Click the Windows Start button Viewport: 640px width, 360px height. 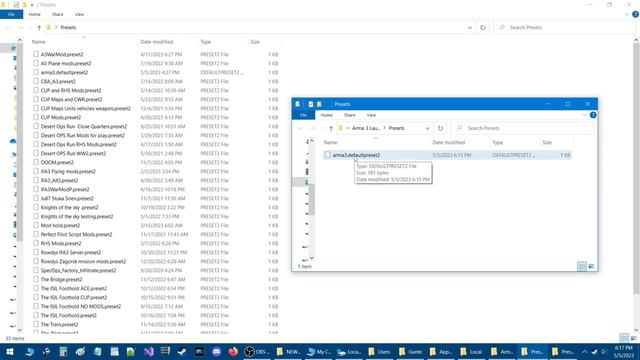pyautogui.click(x=9, y=351)
